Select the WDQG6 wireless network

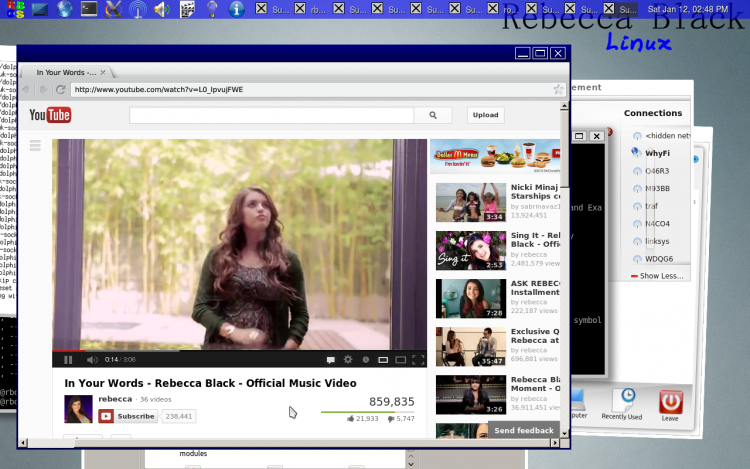tap(659, 259)
